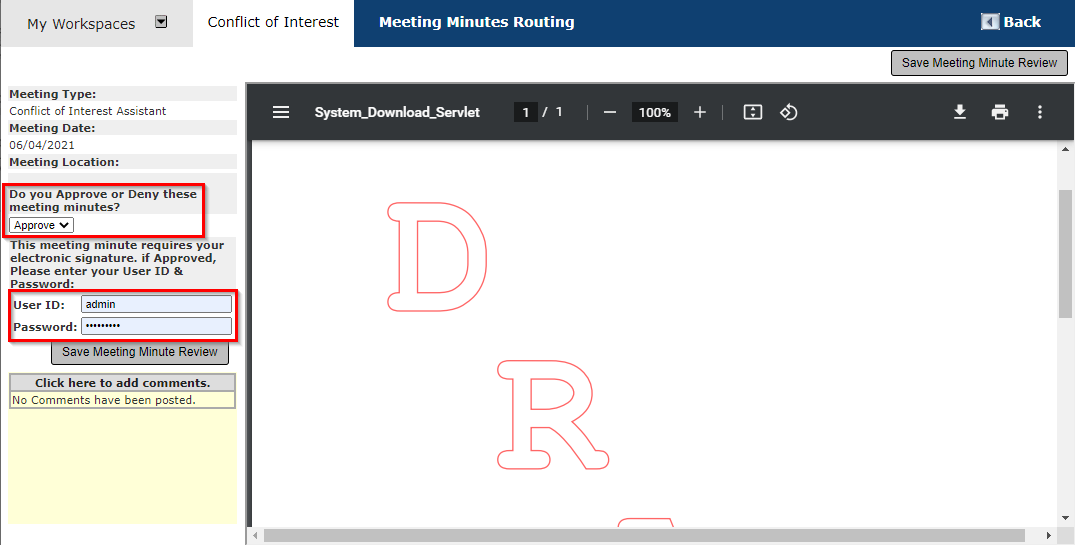This screenshot has height=545, width=1075.
Task: Go Back using the Back link
Action: (x=1022, y=22)
